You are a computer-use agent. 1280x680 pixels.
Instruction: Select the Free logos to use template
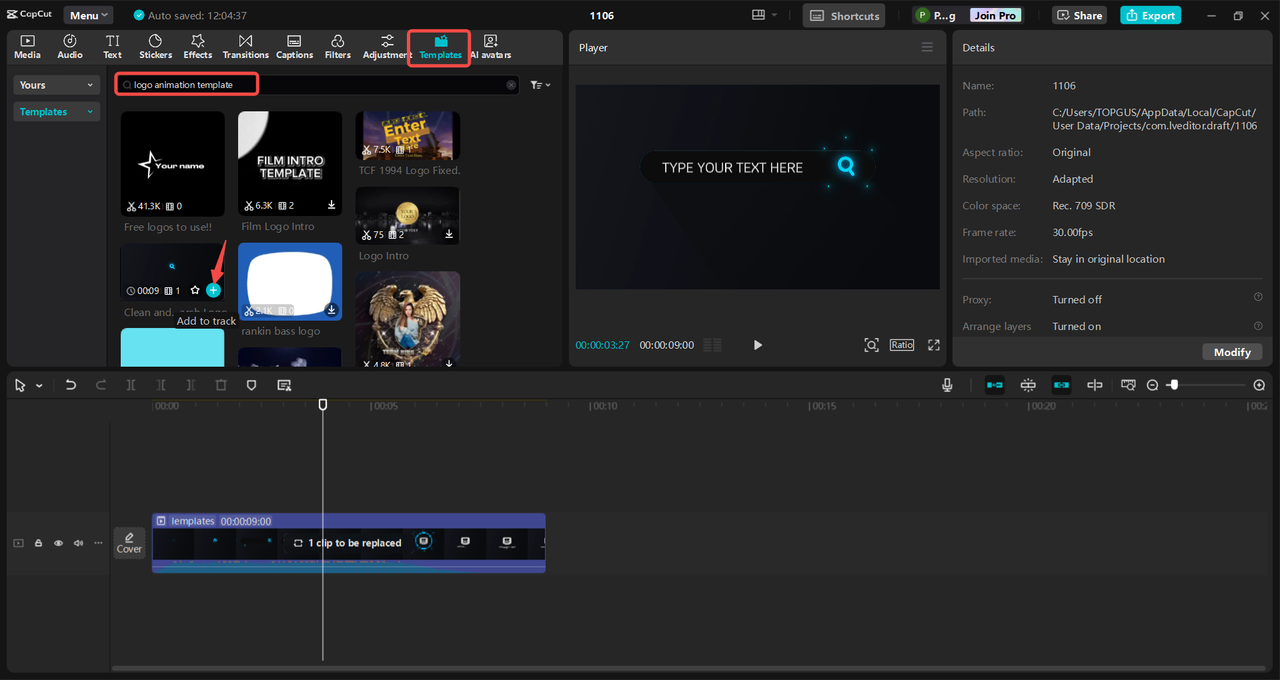(173, 164)
